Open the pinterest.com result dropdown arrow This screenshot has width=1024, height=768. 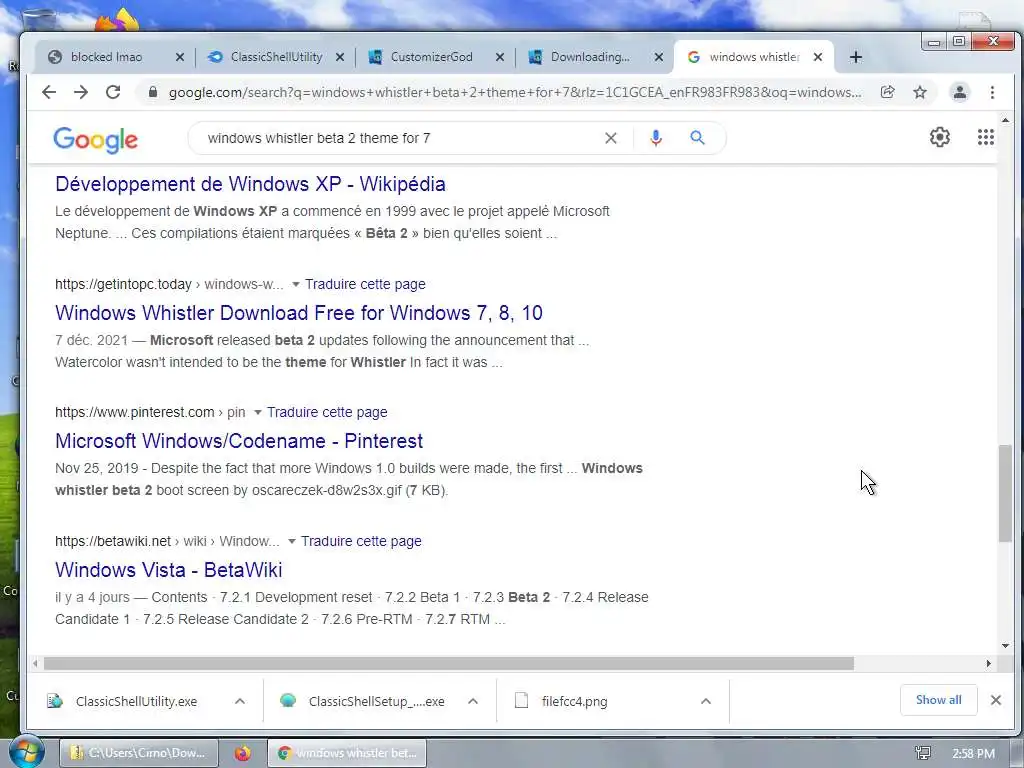click(x=257, y=413)
